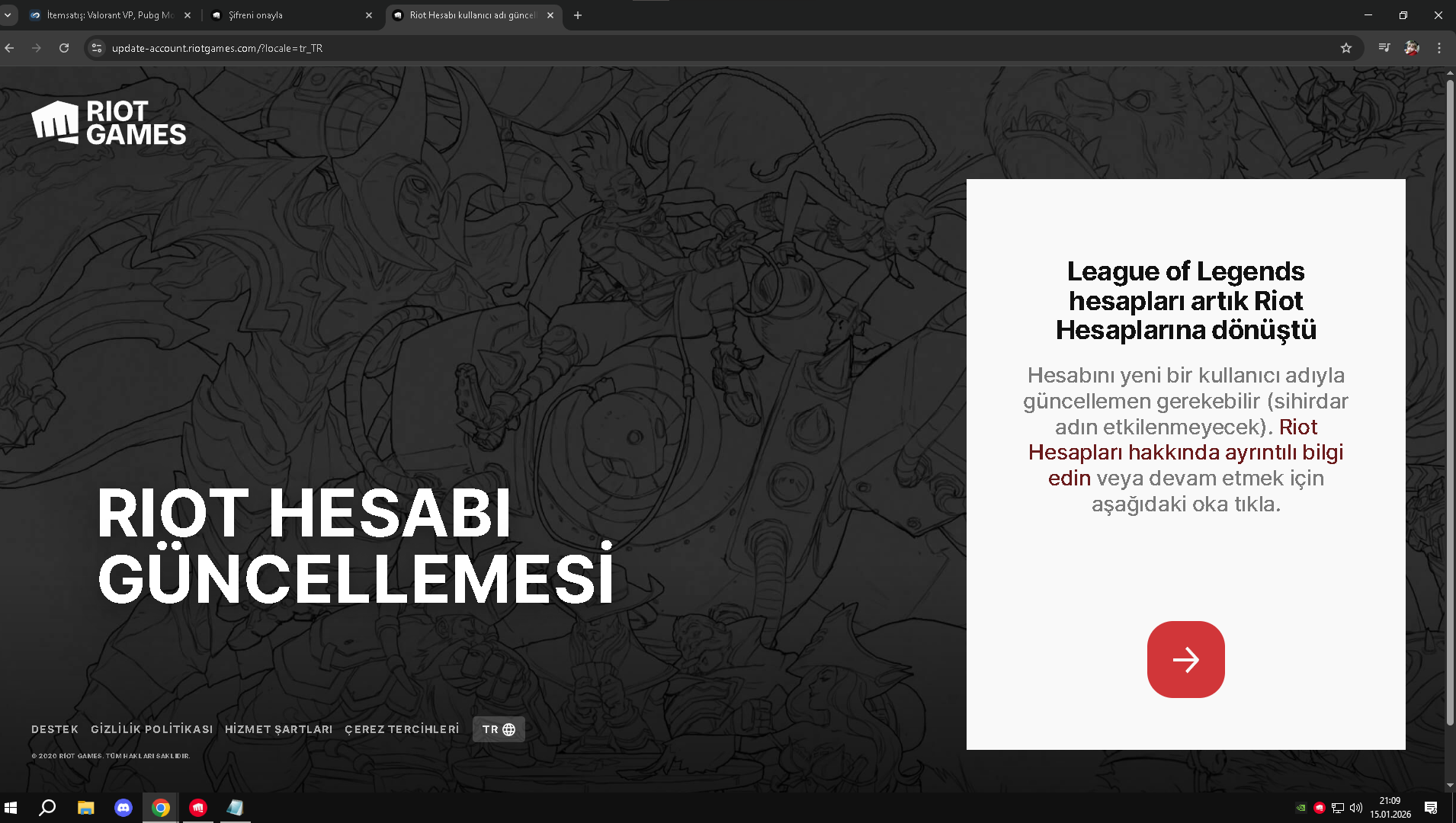Image resolution: width=1456 pixels, height=823 pixels.
Task: Expand the tab search dropdown
Action: tap(8, 15)
